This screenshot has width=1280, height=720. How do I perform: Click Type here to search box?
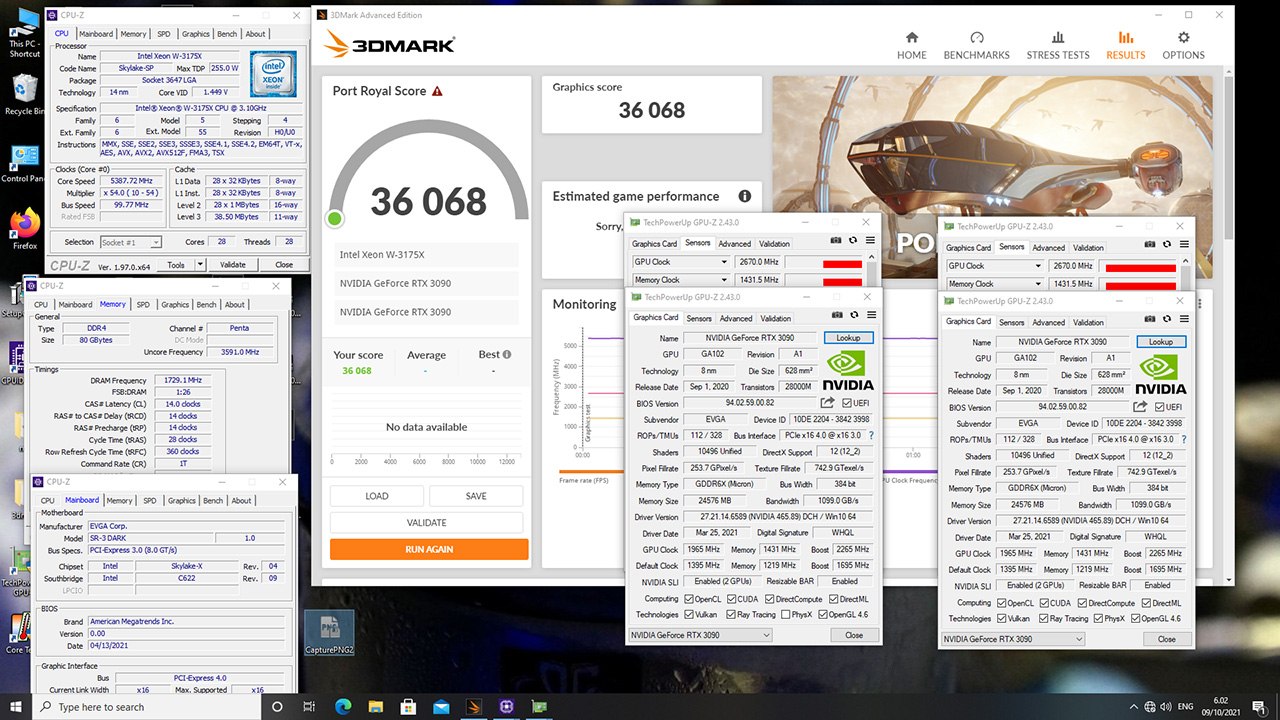(146, 707)
